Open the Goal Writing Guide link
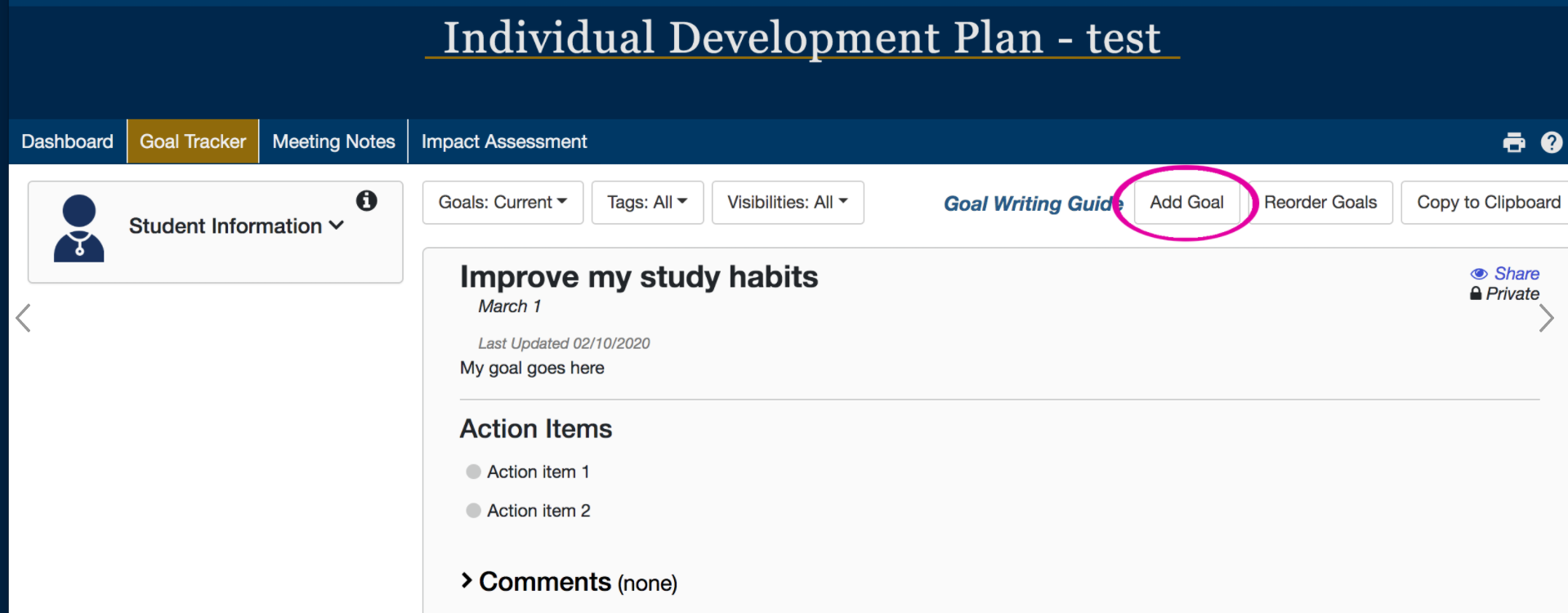1568x613 pixels. pos(1031,204)
